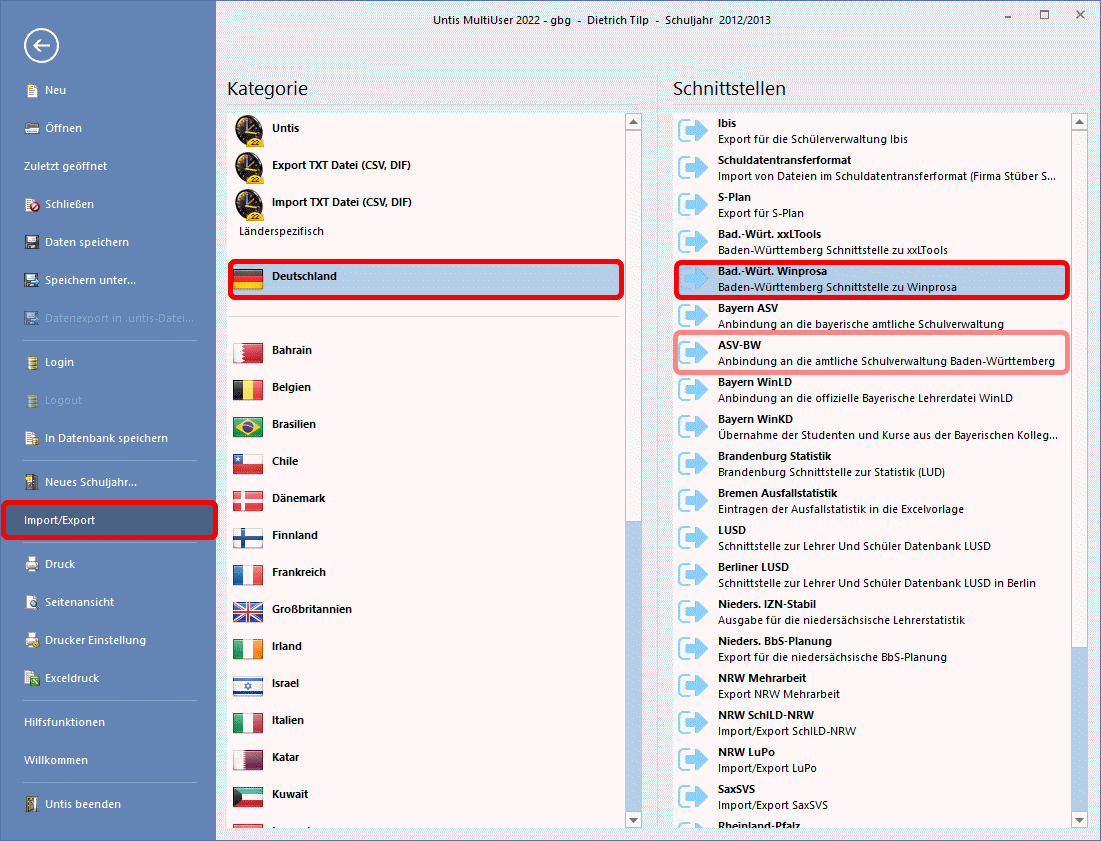The width and height of the screenshot is (1101, 841).
Task: Open the Hilfsfunktionen menu entry
Action: pos(65,722)
